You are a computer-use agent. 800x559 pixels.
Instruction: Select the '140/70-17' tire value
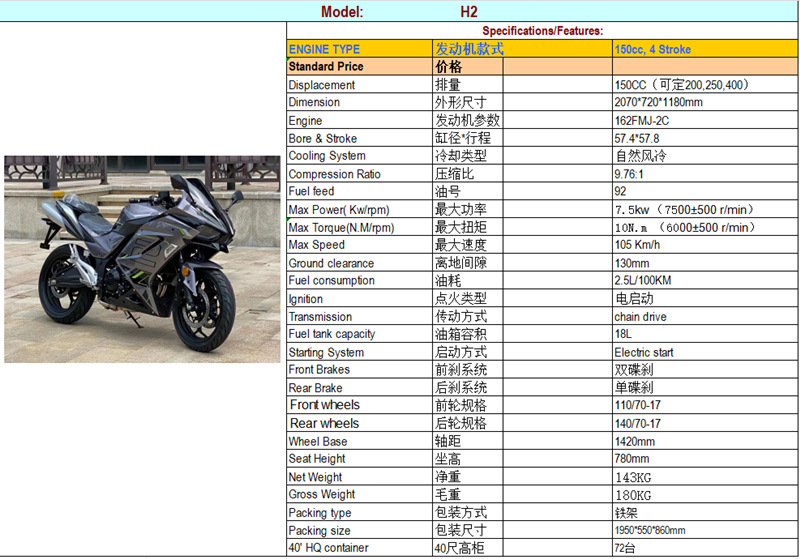click(x=637, y=423)
